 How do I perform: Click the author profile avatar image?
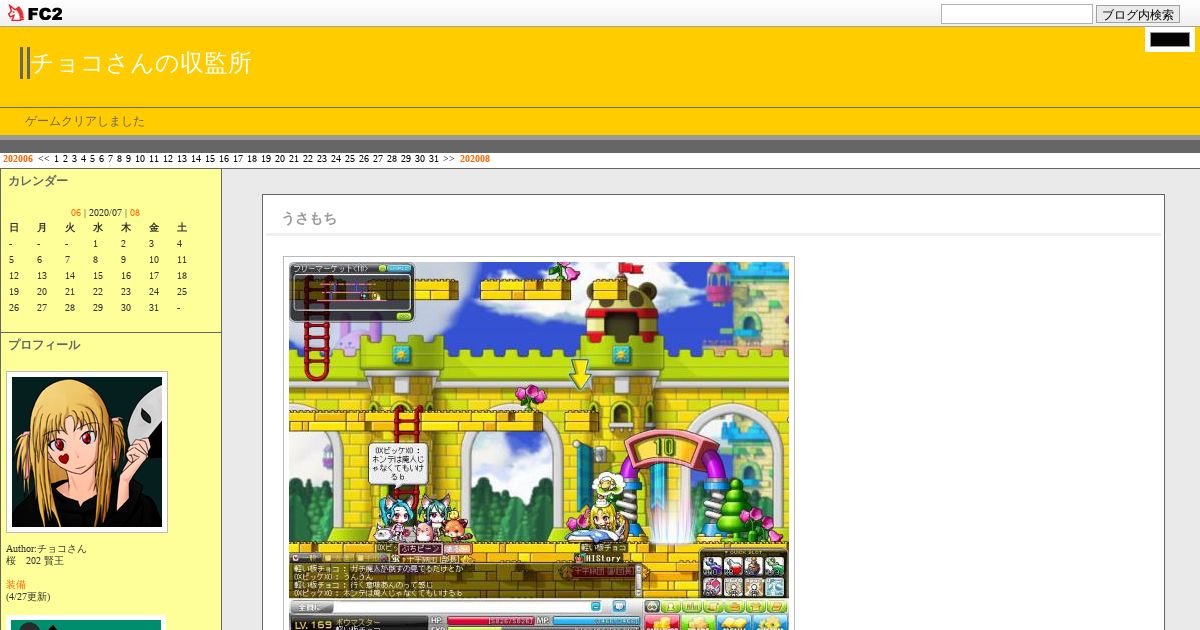(87, 452)
